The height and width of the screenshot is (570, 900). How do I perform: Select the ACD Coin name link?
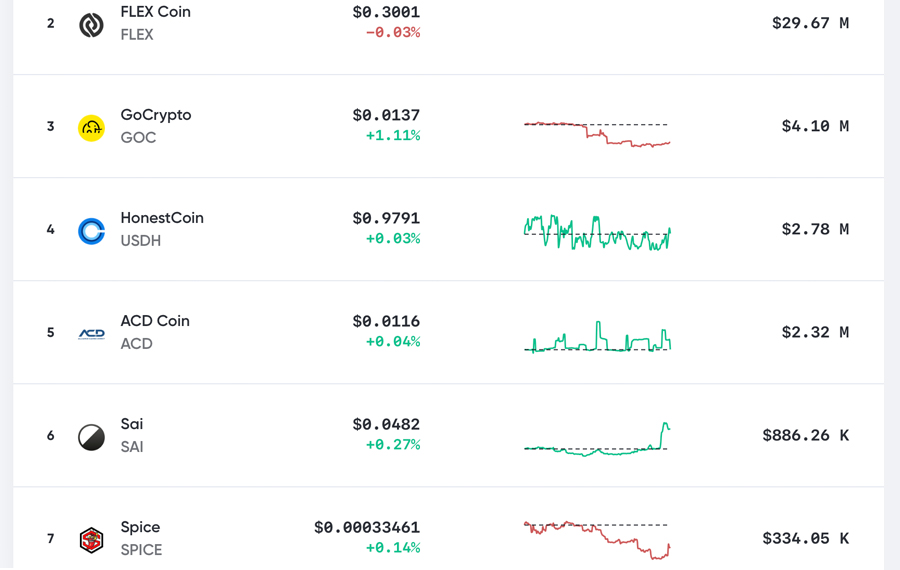click(x=154, y=321)
